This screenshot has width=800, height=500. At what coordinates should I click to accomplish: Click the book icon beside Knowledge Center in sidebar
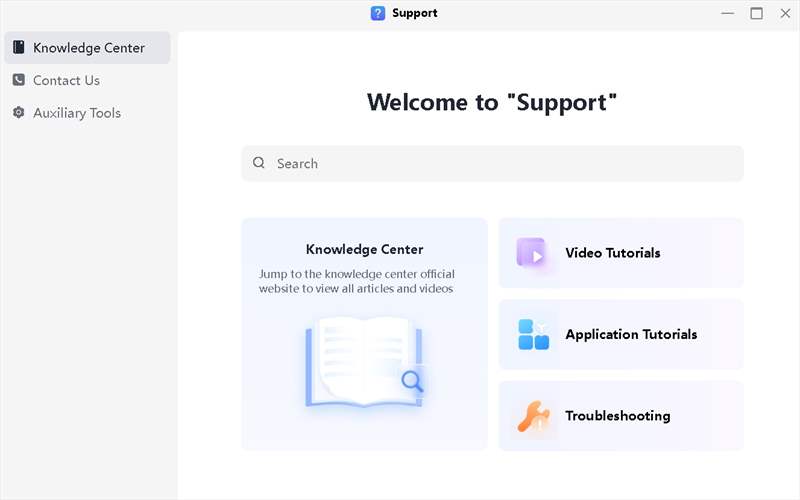click(19, 48)
